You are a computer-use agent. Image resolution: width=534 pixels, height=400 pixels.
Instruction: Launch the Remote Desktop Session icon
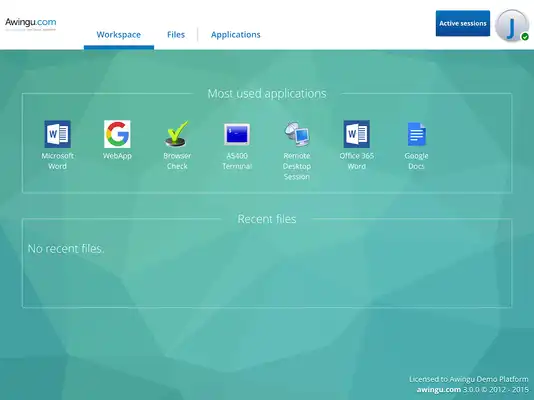point(297,134)
